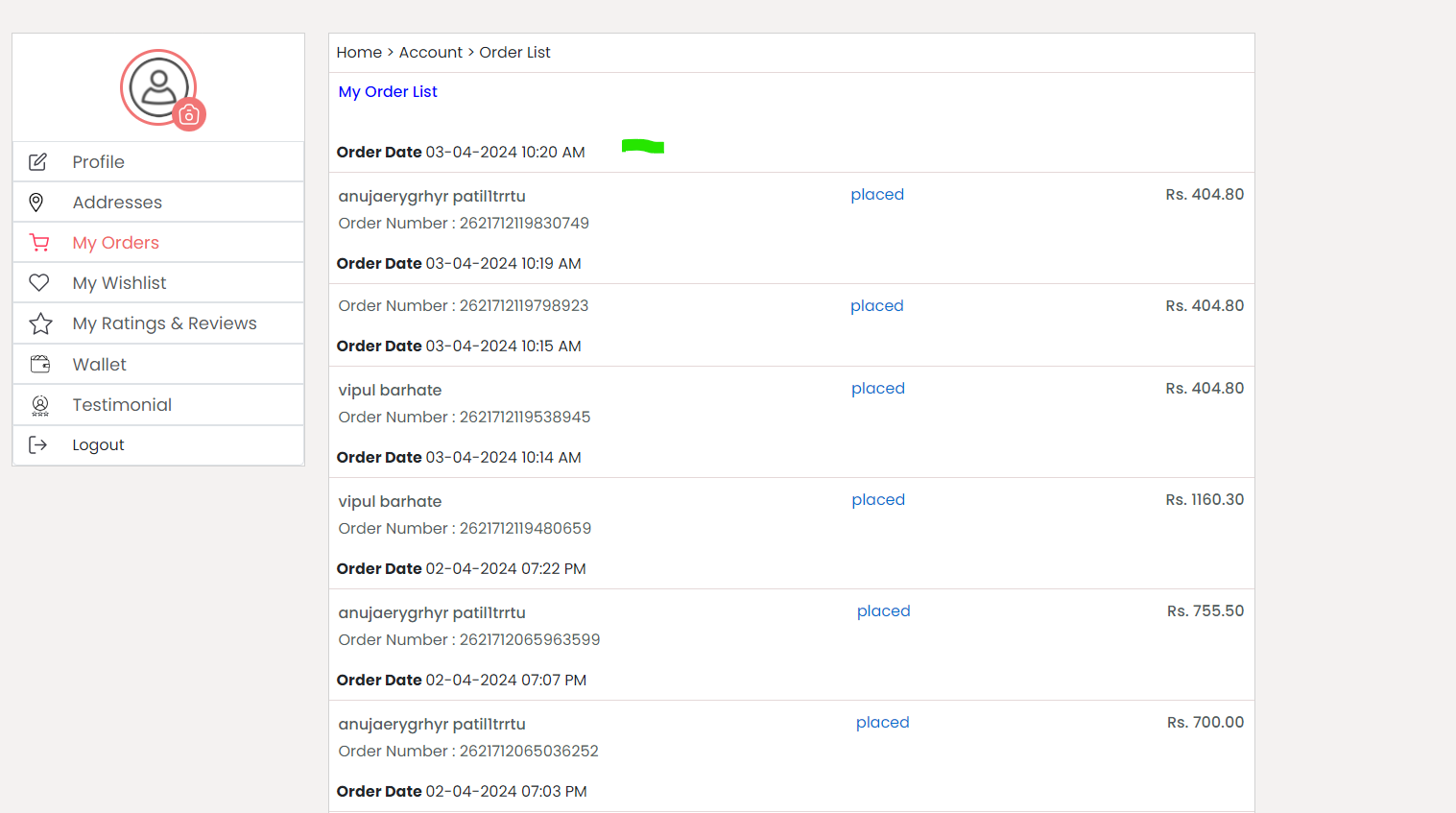Screen dimensions: 1456x813
Task: Click customer name above order 2621712065036252
Action: pyautogui.click(x=432, y=725)
